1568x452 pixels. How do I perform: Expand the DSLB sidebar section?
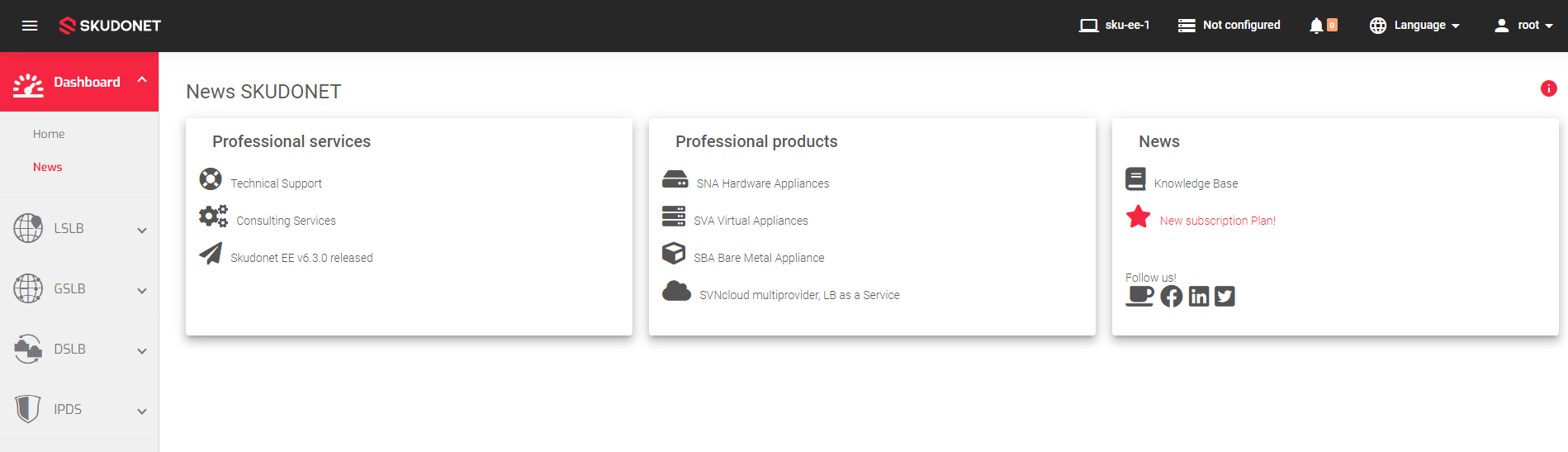pos(79,350)
